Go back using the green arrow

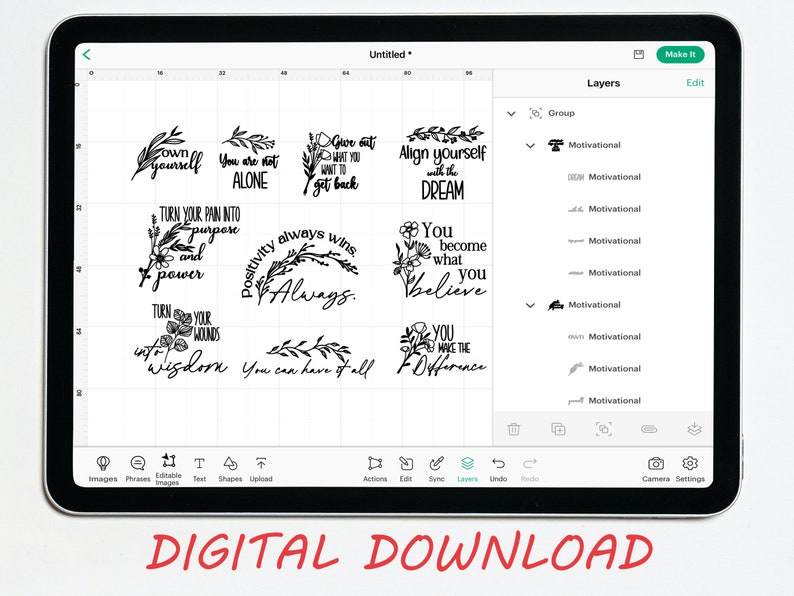click(x=87, y=55)
